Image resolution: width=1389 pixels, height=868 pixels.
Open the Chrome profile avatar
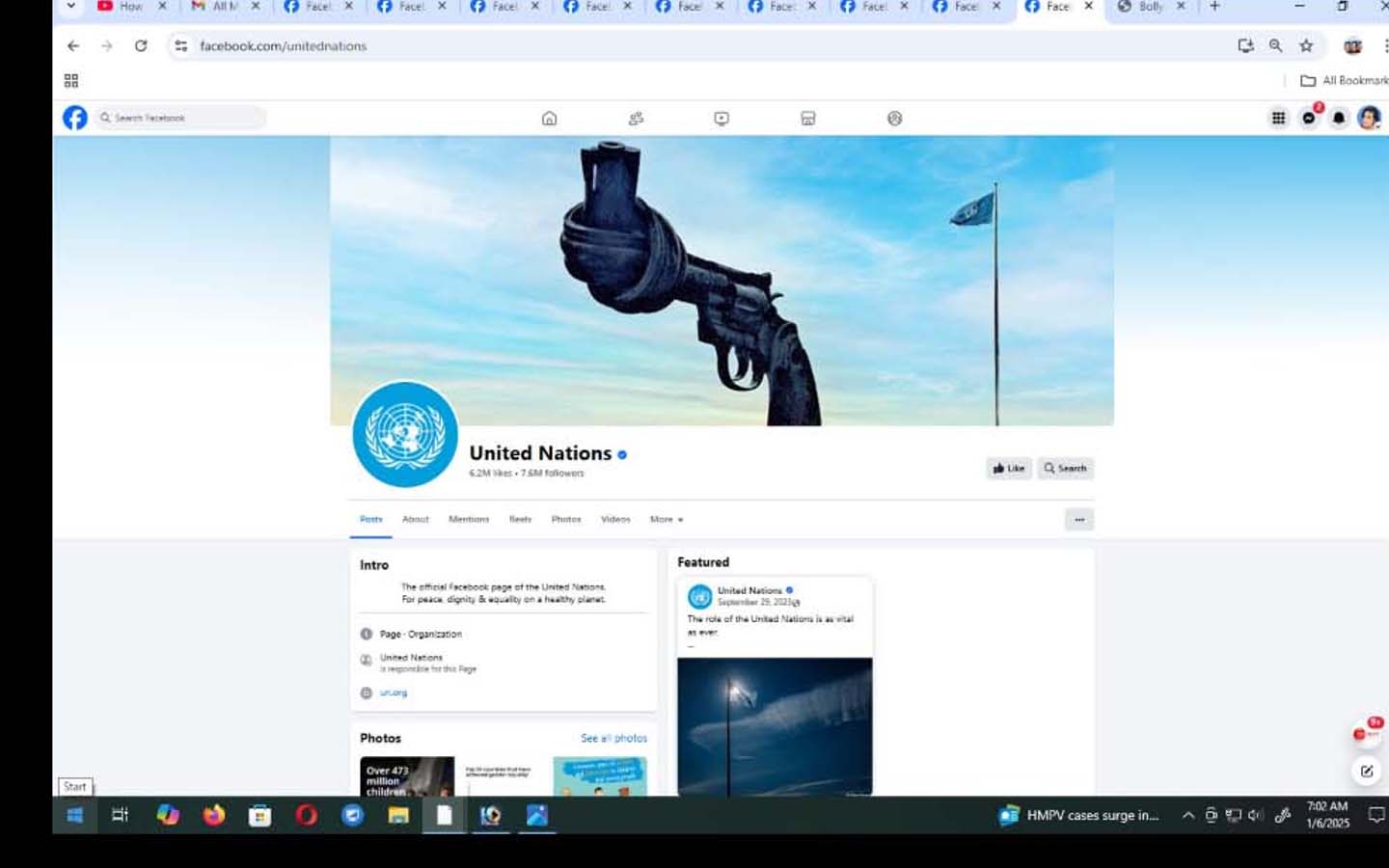tap(1353, 45)
